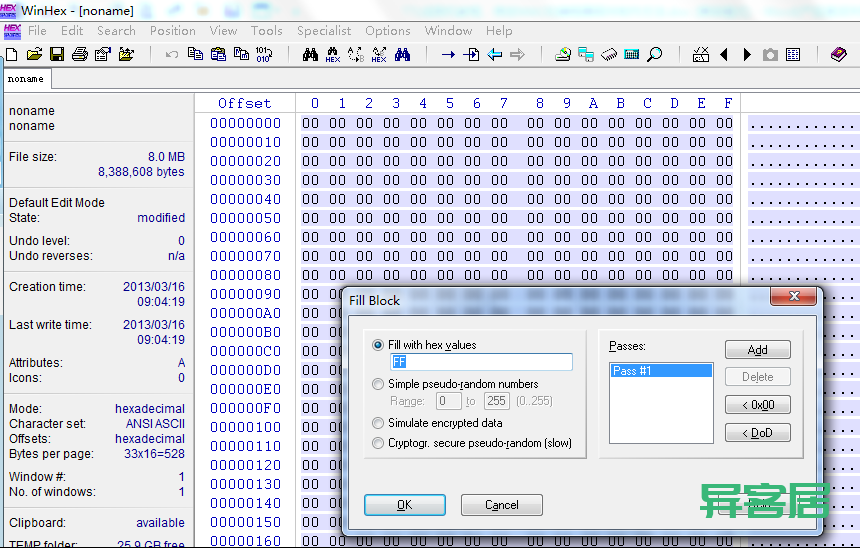Open the Position menu
The width and height of the screenshot is (860, 548).
pos(173,31)
